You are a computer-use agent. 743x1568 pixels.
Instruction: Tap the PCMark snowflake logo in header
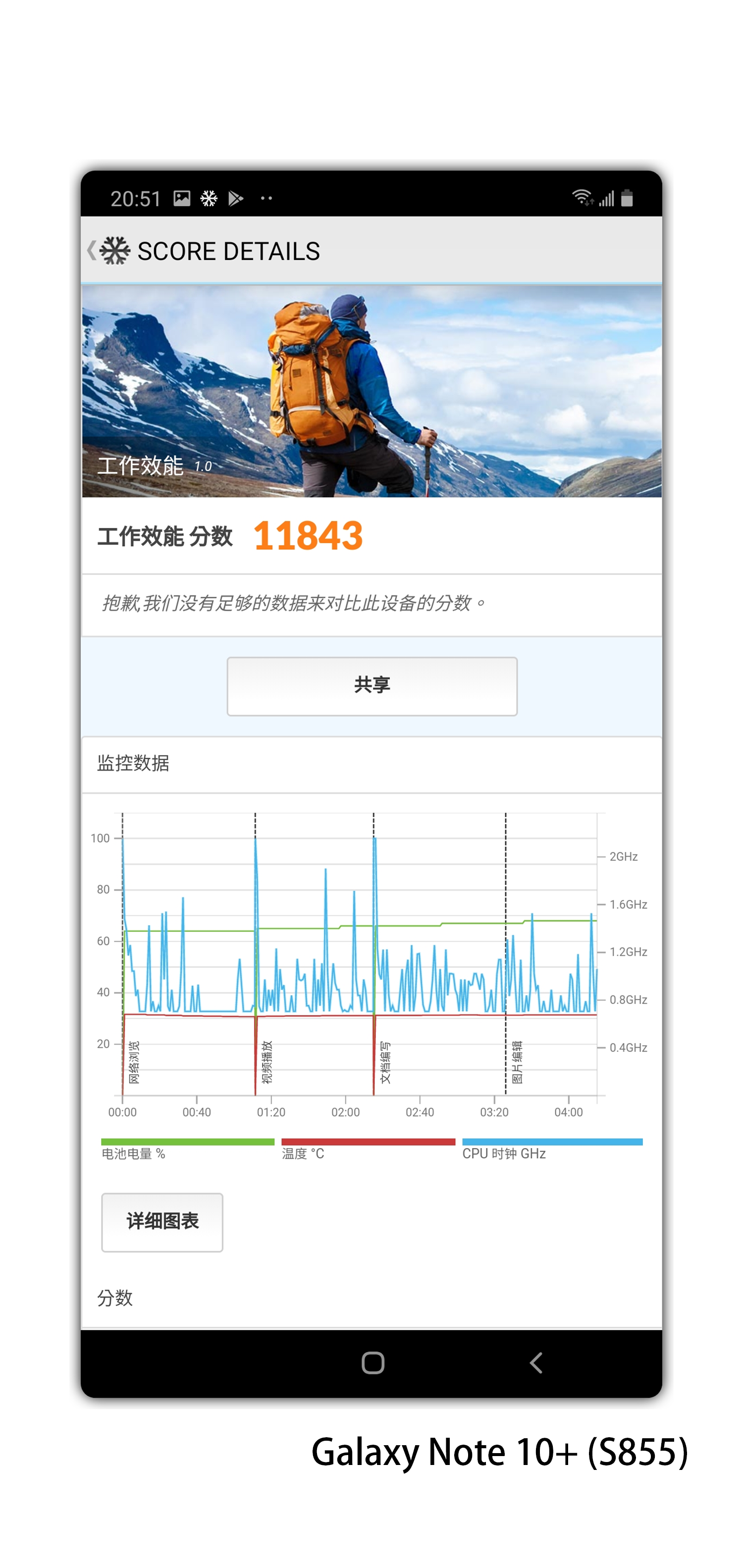click(x=115, y=250)
